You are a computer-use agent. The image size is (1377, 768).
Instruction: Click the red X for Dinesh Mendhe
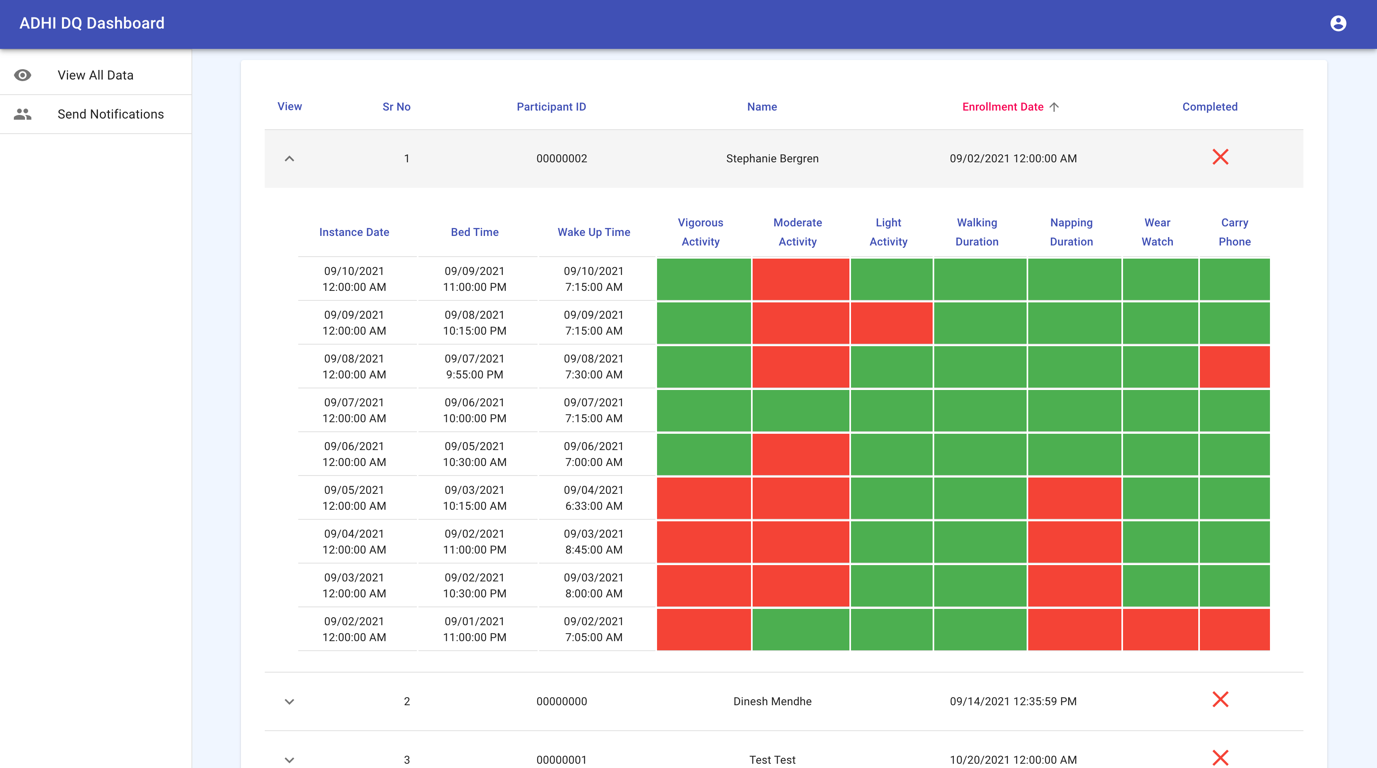pos(1220,700)
